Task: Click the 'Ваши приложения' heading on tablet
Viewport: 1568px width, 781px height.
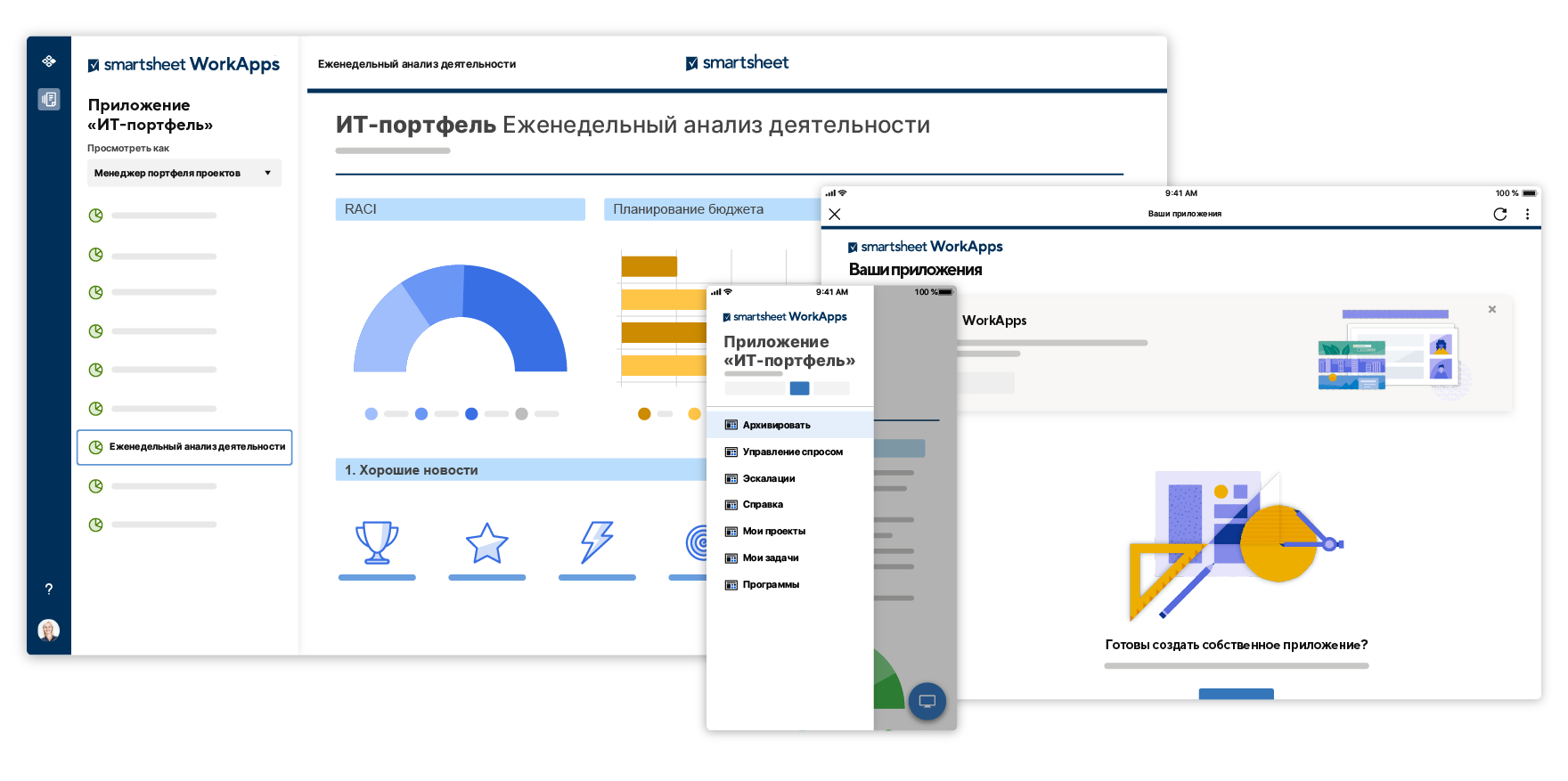Action: tap(915, 269)
